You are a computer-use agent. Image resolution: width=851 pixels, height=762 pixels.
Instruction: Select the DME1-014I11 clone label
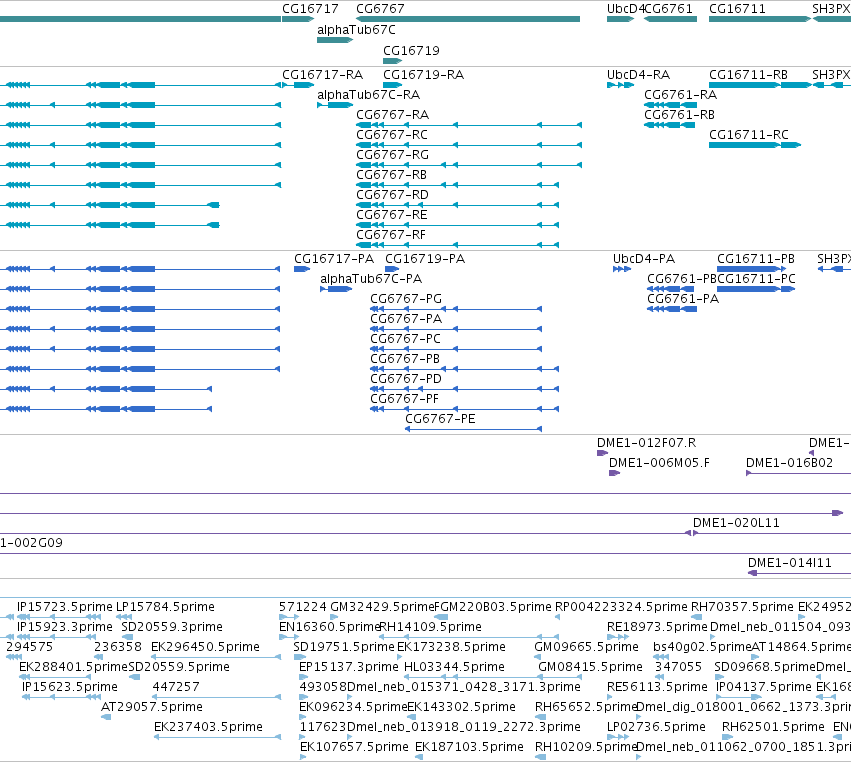pyautogui.click(x=790, y=562)
